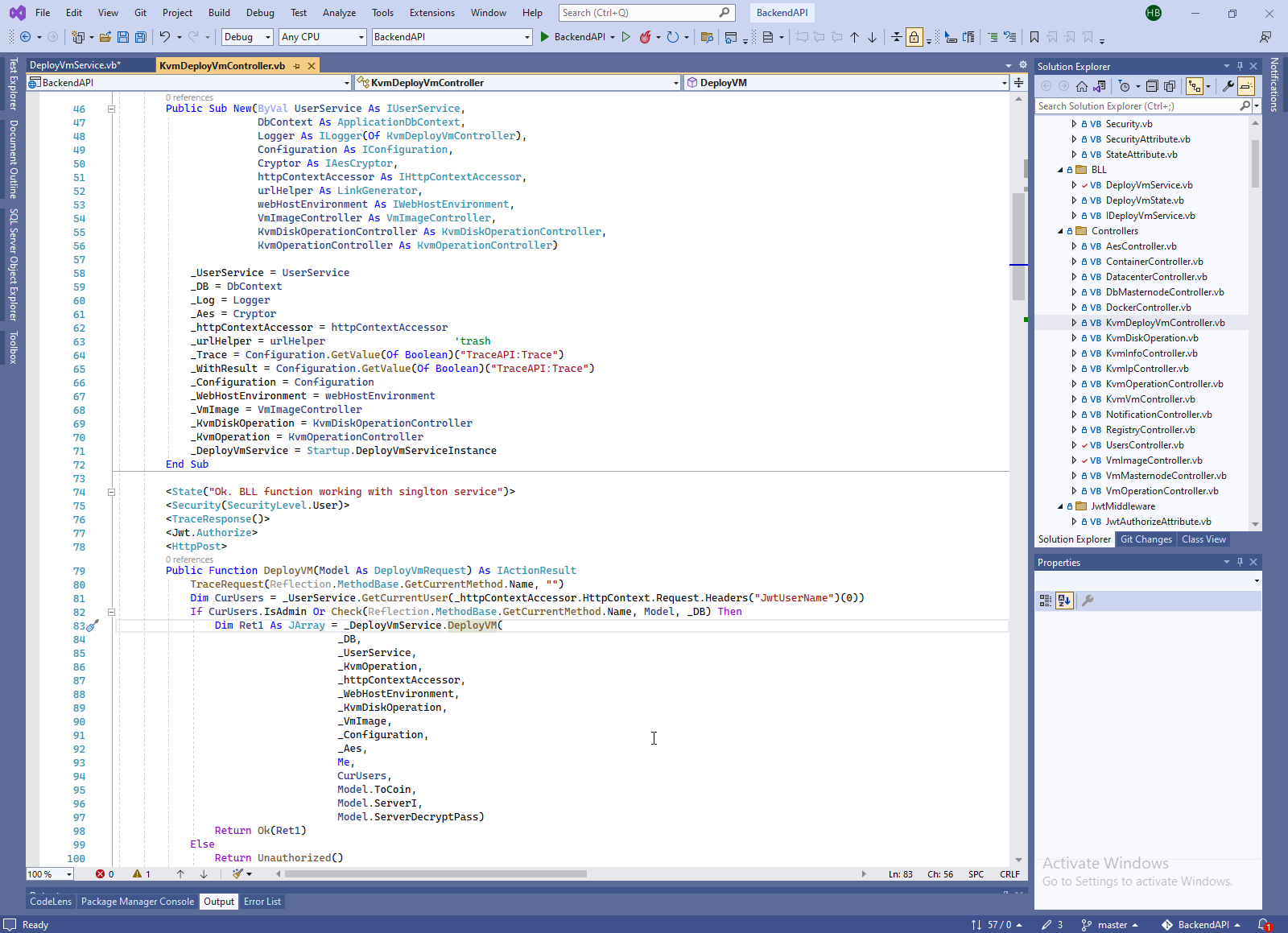Switch to the DeployVmService.vb* tab
1288x933 pixels.
(75, 65)
